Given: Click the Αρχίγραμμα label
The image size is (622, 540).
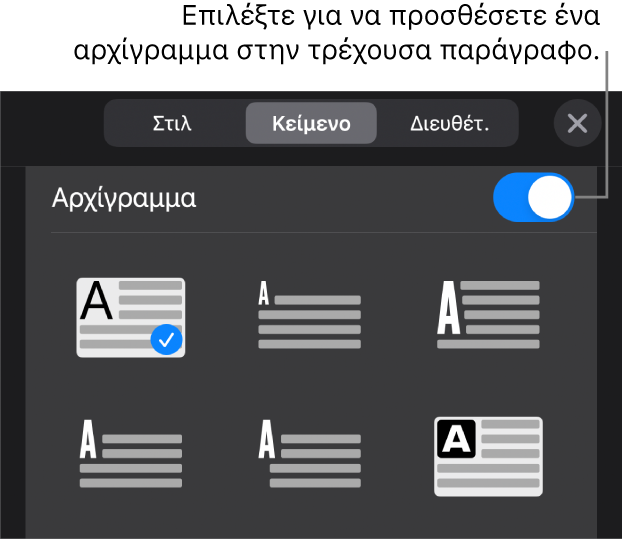Looking at the screenshot, I should tap(124, 198).
